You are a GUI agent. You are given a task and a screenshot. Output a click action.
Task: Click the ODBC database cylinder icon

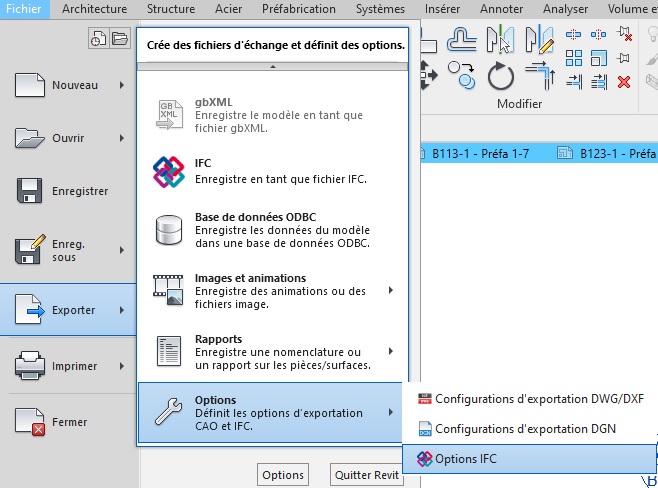click(x=169, y=230)
